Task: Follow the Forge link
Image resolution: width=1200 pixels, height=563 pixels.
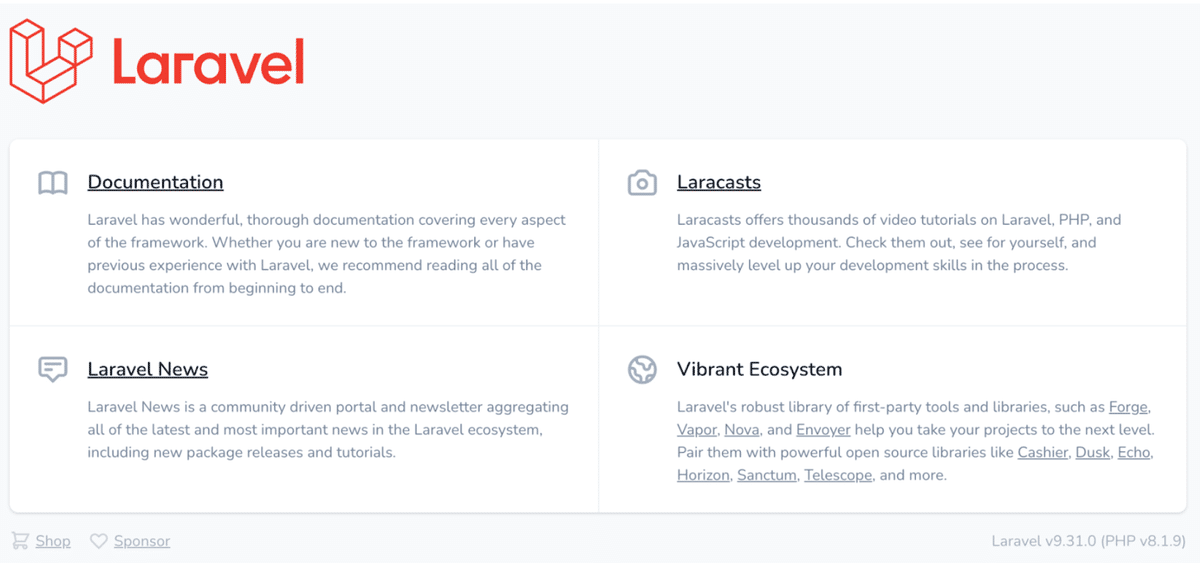Action: [x=1129, y=407]
